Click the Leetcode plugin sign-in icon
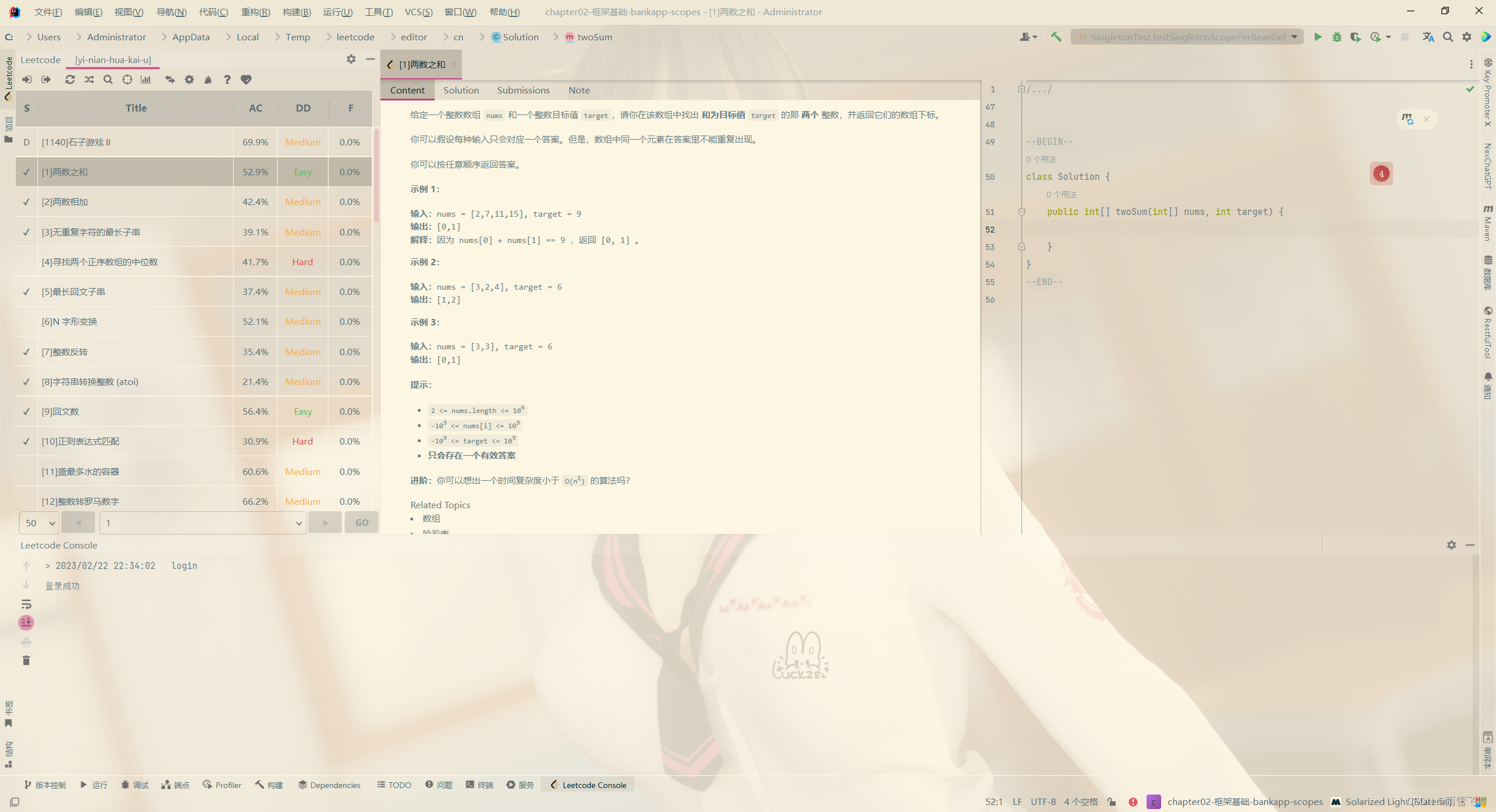 point(27,79)
